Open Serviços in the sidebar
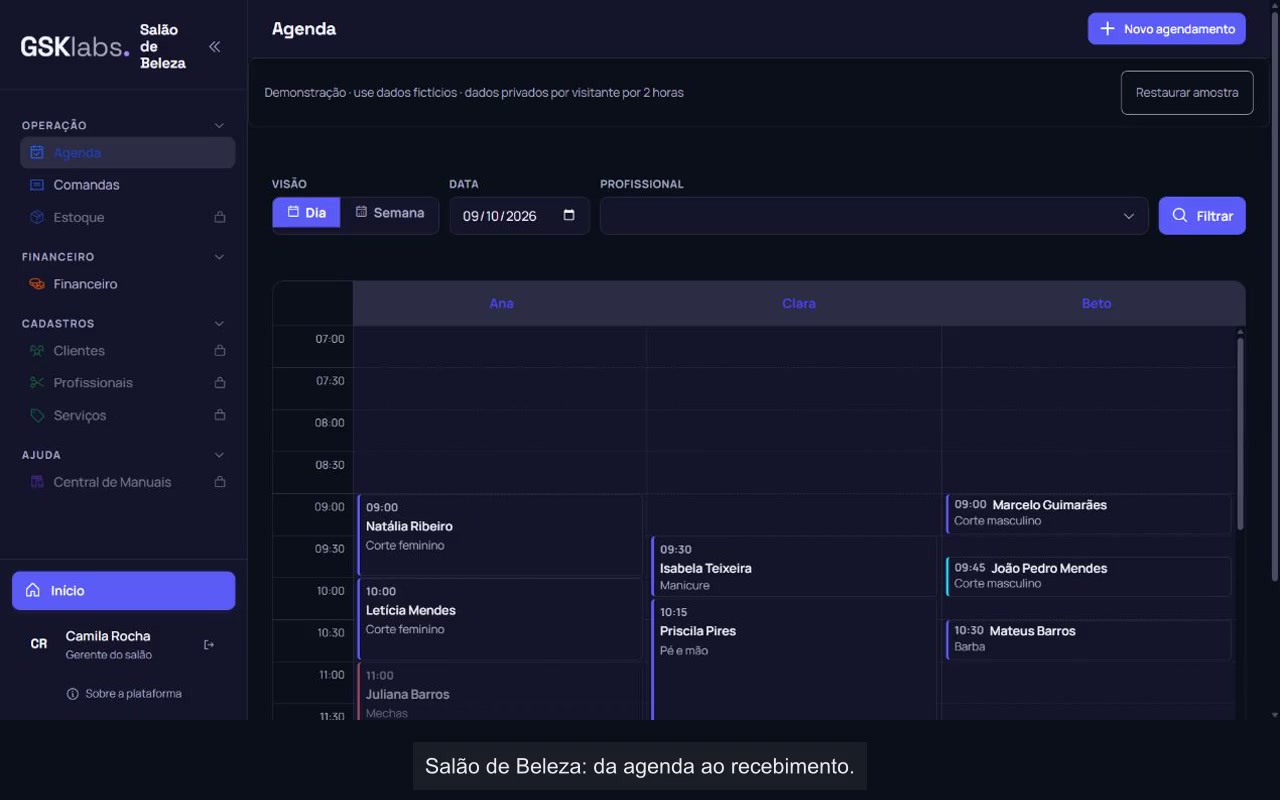This screenshot has width=1280, height=800. pos(127,415)
